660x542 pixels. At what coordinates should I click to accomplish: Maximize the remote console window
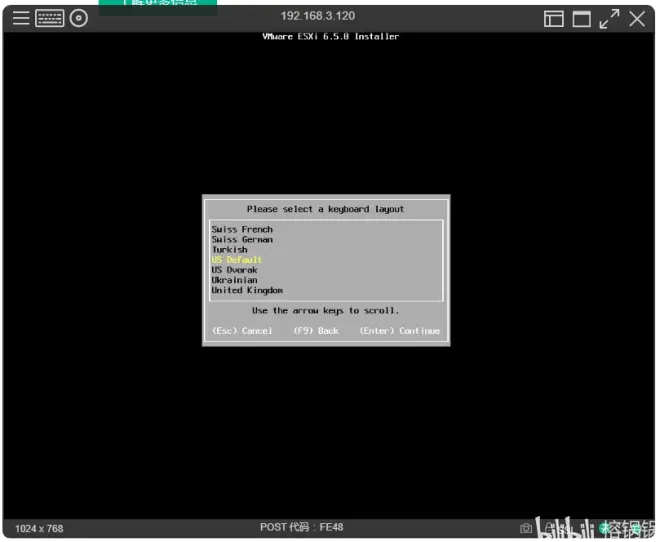582,19
